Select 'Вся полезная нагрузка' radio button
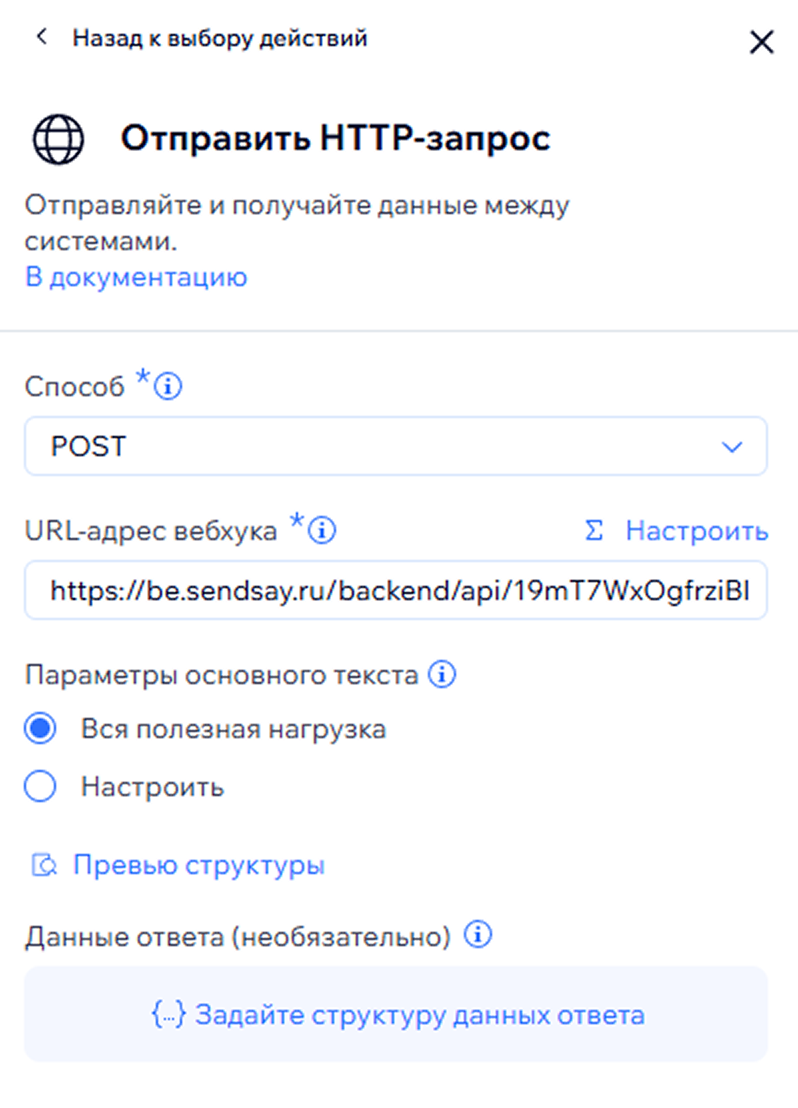Screen dimensions: 798x1108 (41, 729)
